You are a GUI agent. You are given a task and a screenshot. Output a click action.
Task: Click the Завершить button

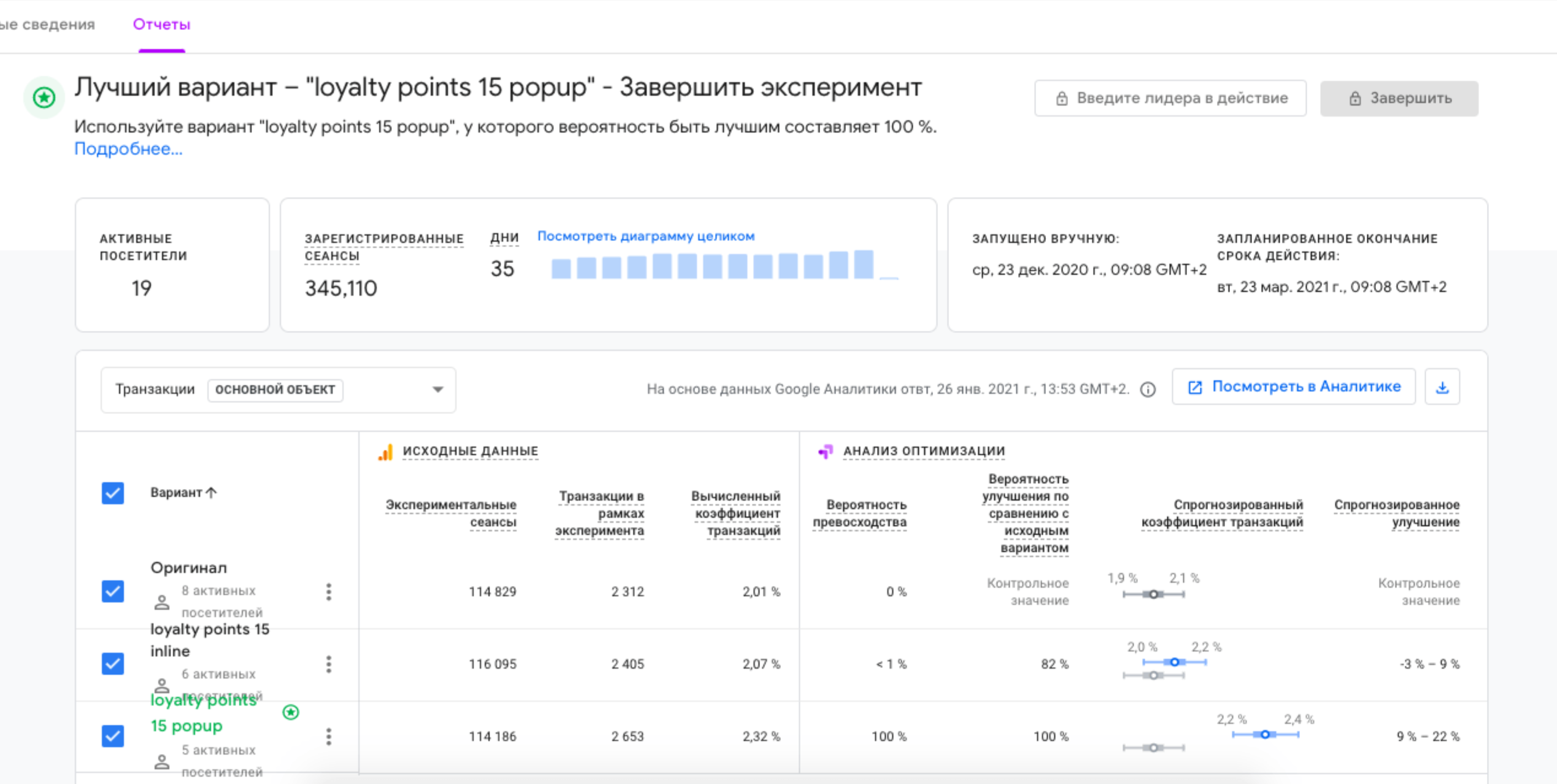(x=1399, y=98)
